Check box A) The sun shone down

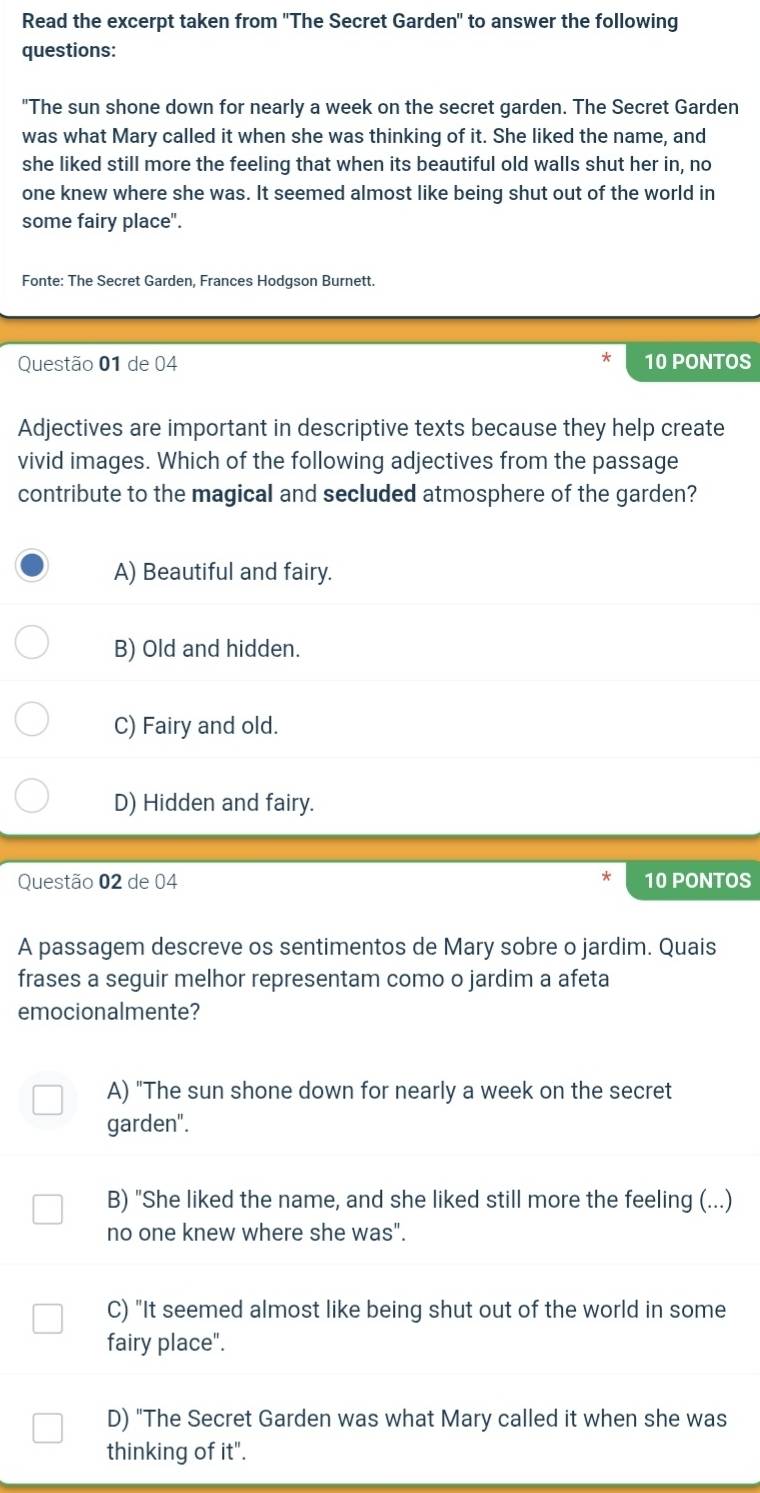[48, 1101]
